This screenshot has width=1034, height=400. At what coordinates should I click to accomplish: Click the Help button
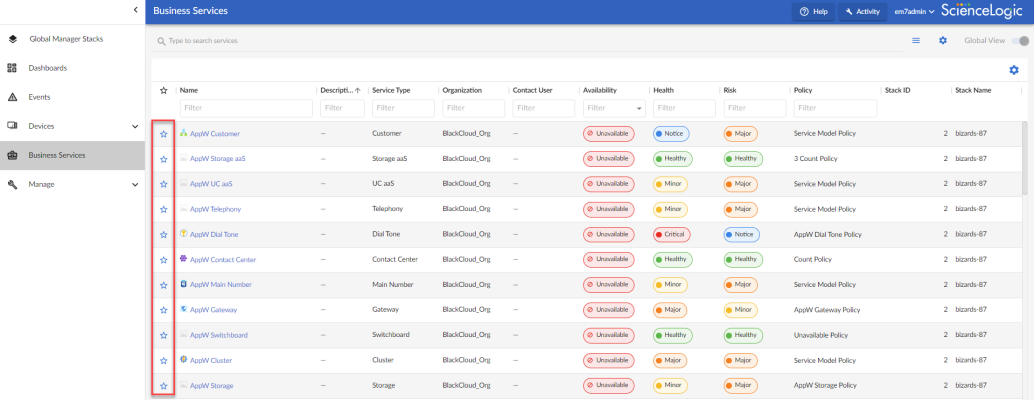click(813, 11)
